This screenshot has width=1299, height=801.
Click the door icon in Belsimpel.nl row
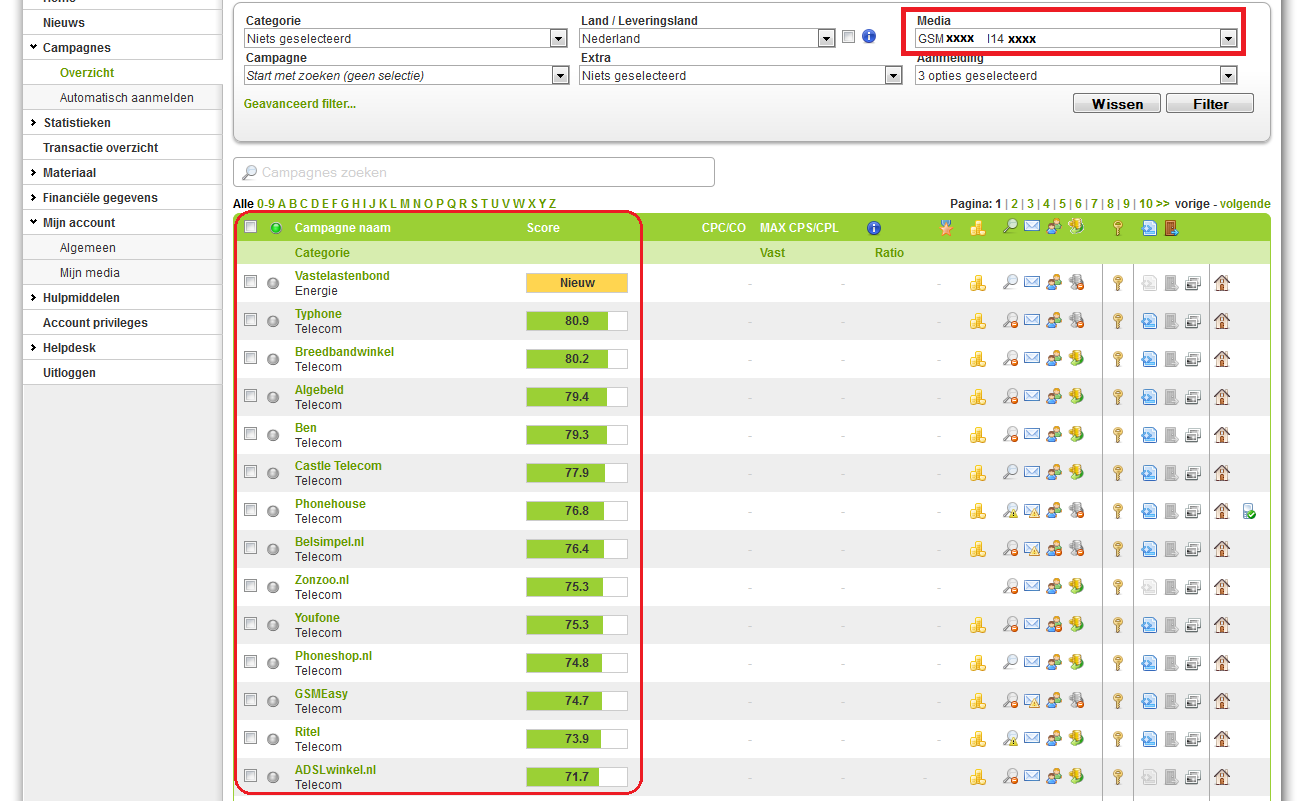point(1172,549)
